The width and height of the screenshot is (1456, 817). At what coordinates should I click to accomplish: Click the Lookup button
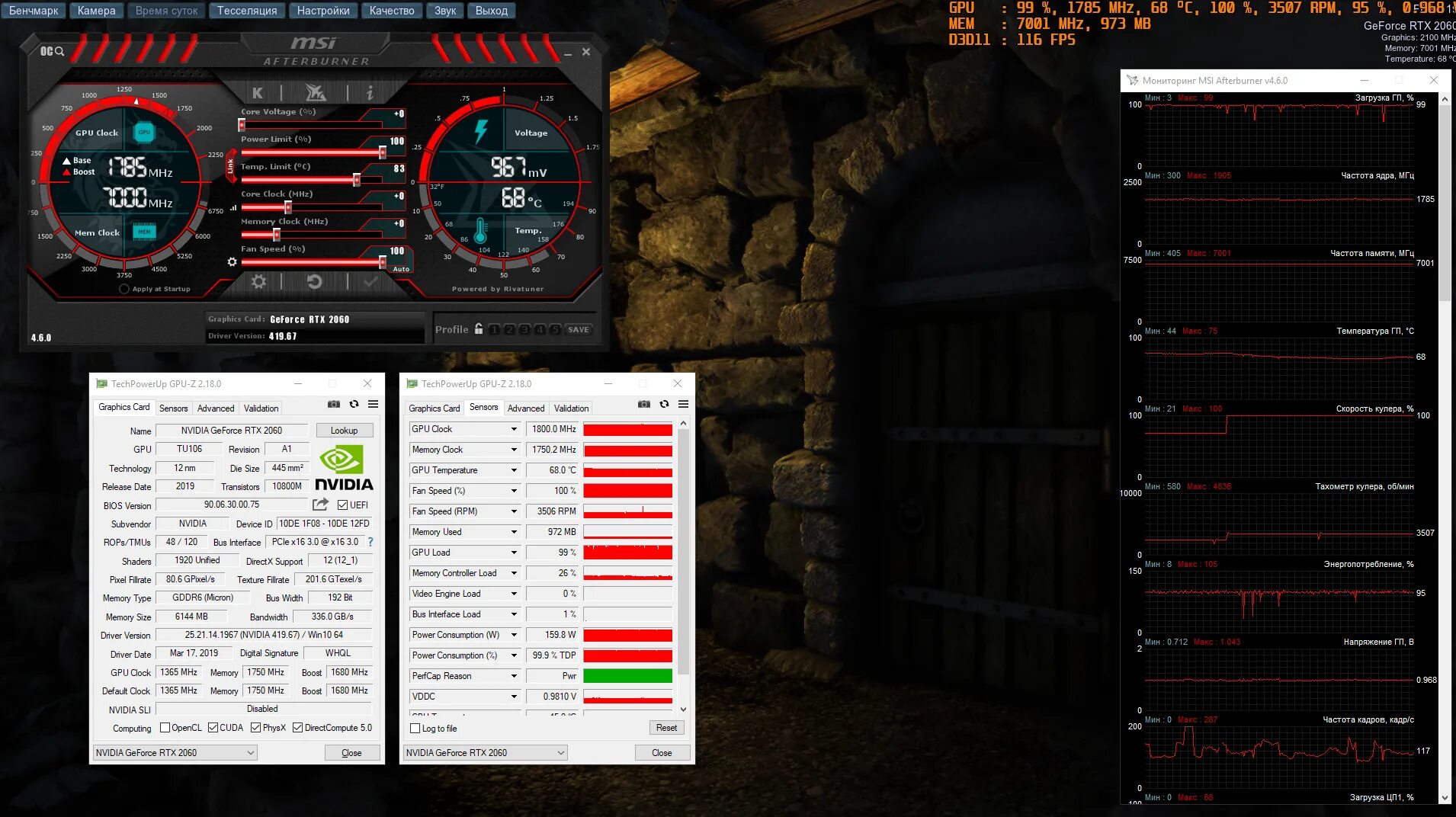point(344,431)
